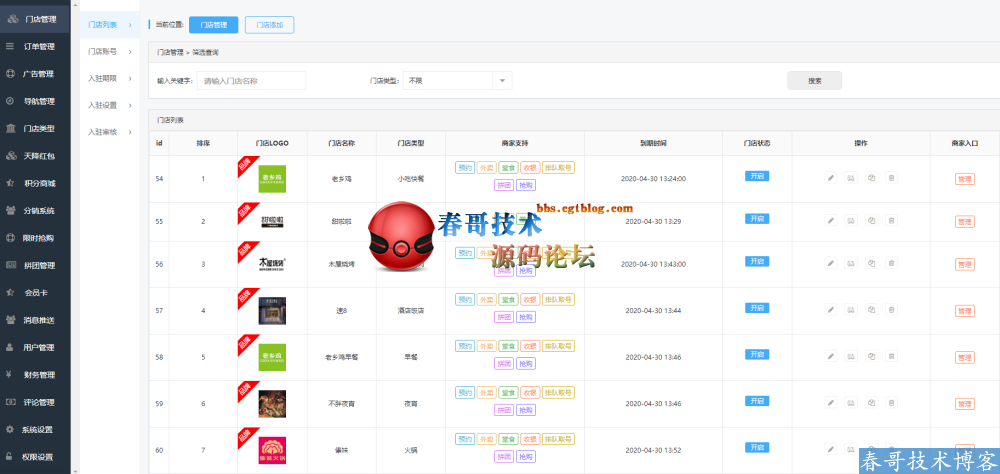Open 管理 merchant entry for 速8

[x=965, y=311]
